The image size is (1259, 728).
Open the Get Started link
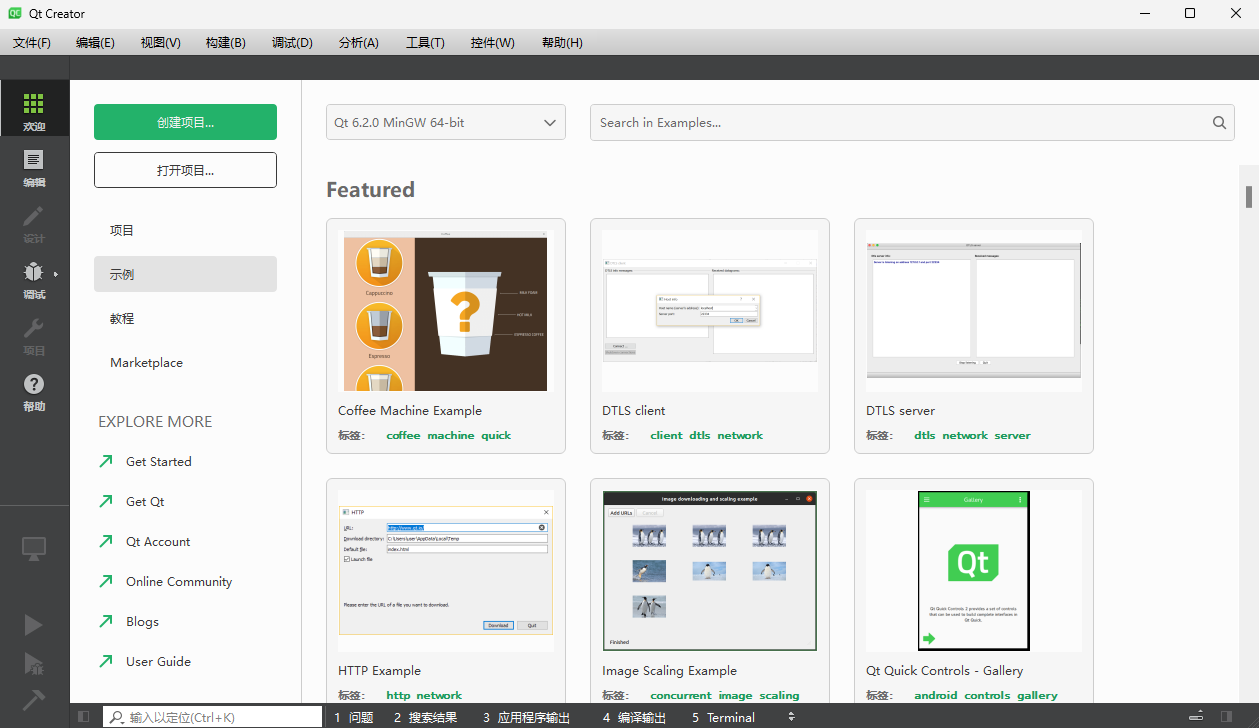(158, 461)
